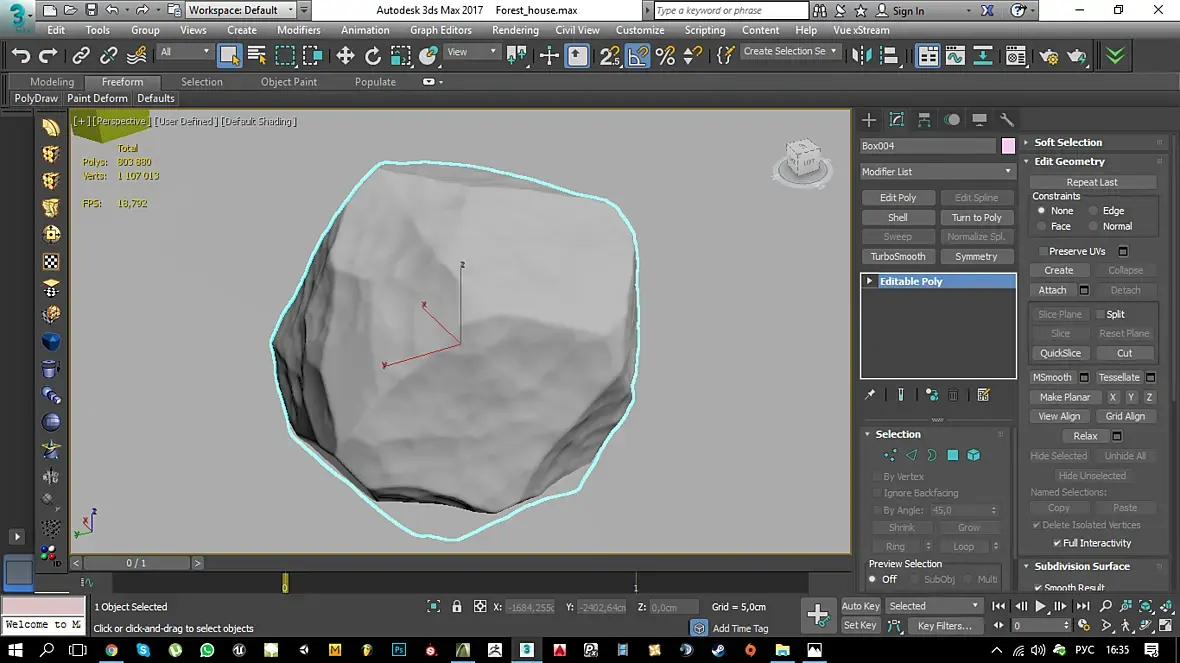The image size is (1180, 663).
Task: Open the Render Setup teapot icon
Action: (1048, 56)
